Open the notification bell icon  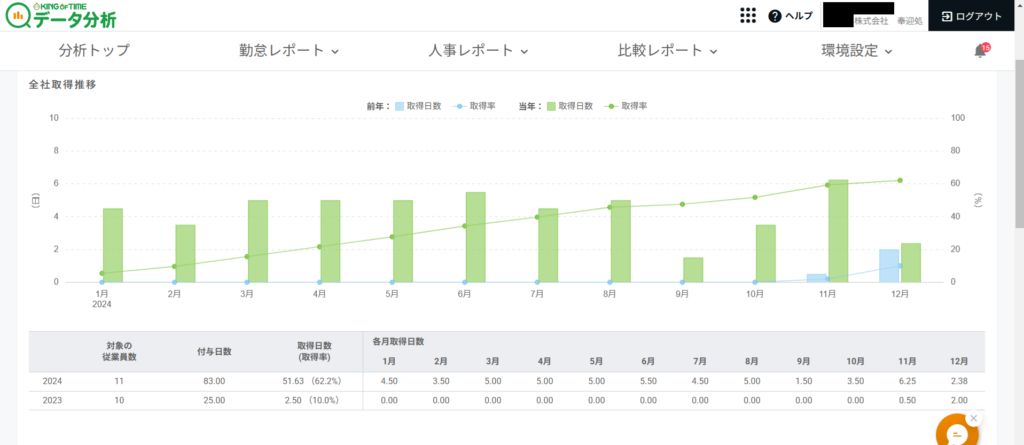coord(980,51)
